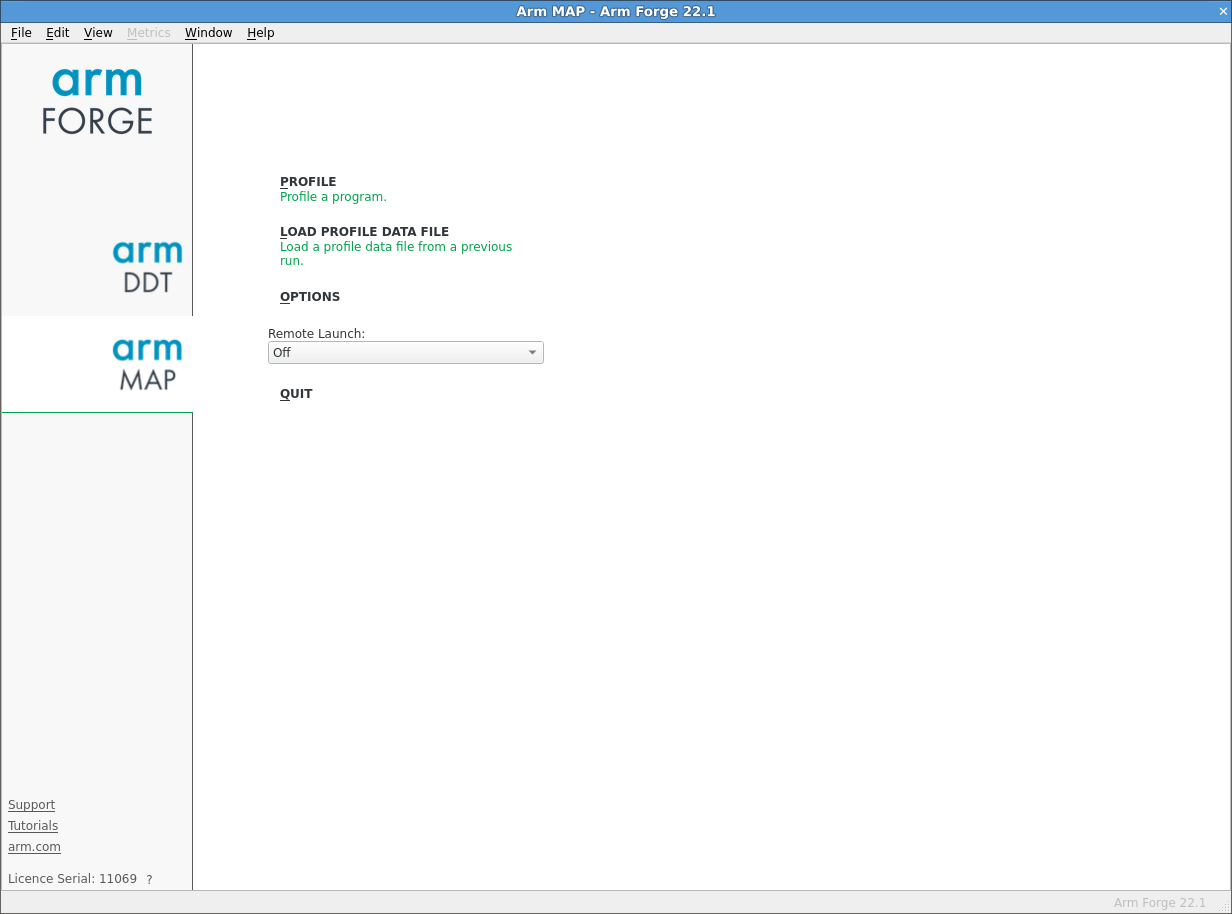The image size is (1232, 914).
Task: Switch to the Arm DDT tab
Action: [x=97, y=267]
